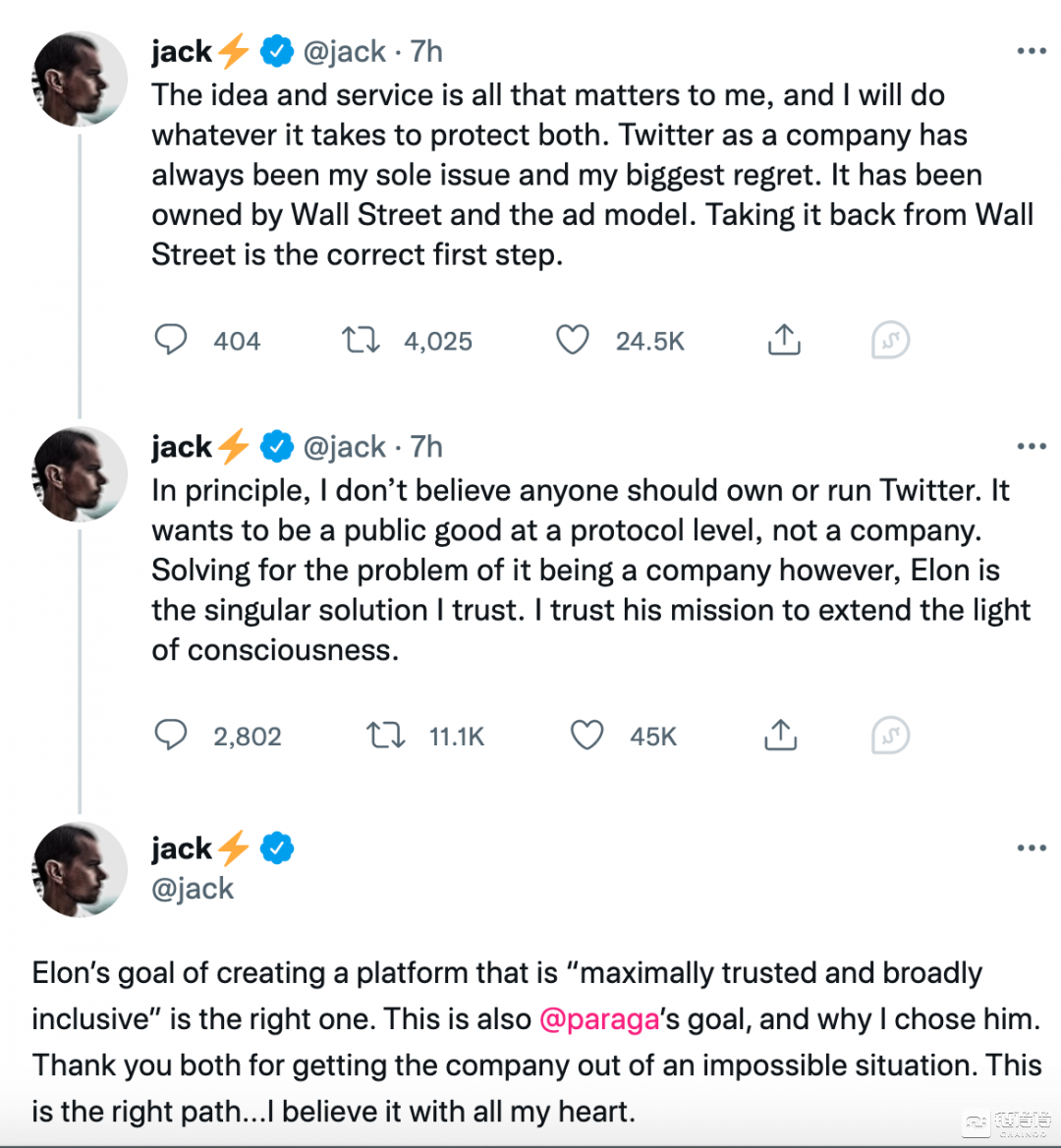Retweet the tweet with 4,025 retweets
This screenshot has width=1061, height=1148.
coord(361,340)
